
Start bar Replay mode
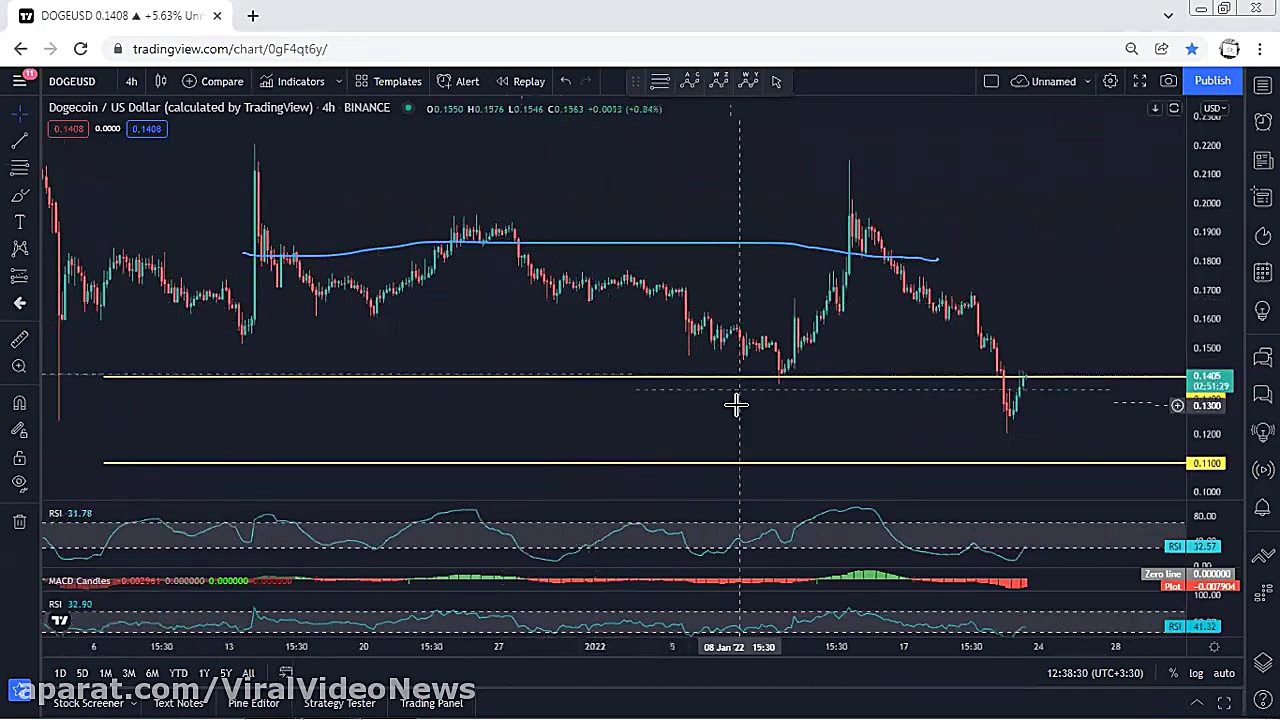520,81
